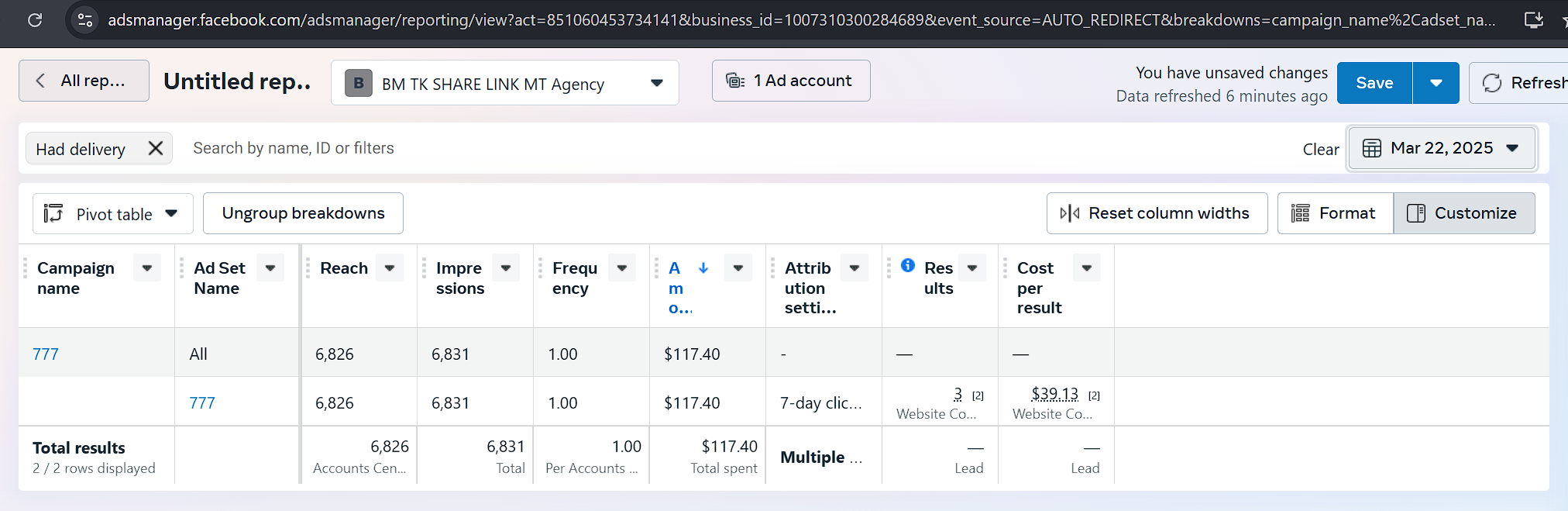Click the Ungroup breakdowns button
This screenshot has width=1568, height=511.
(x=303, y=213)
